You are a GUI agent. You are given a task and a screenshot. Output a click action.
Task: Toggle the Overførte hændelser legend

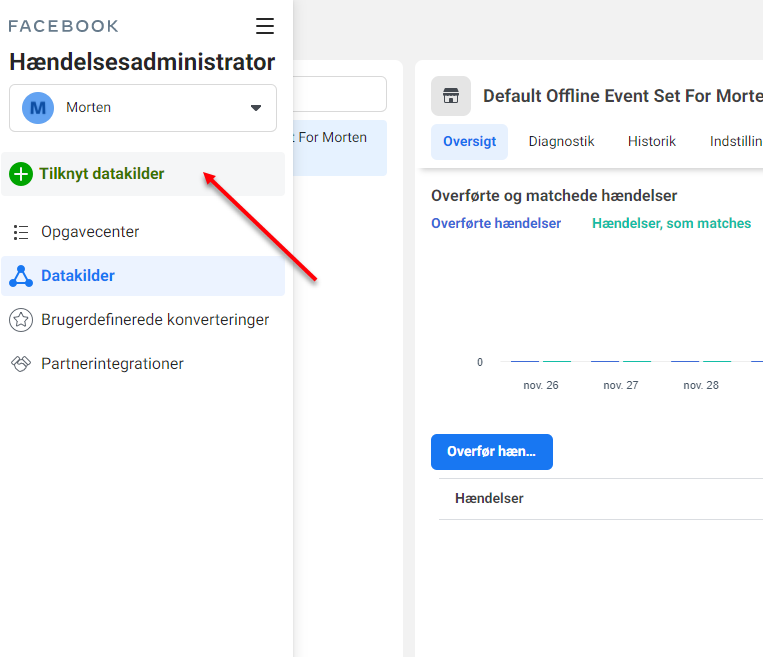click(x=496, y=223)
